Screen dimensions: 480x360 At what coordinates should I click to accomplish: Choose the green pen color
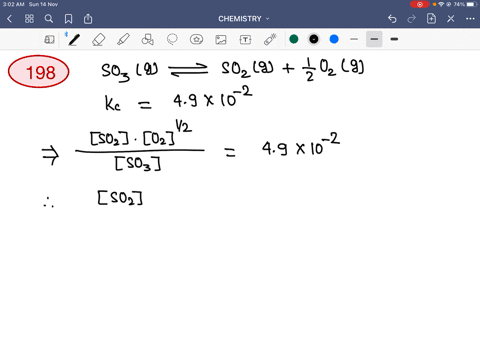[x=294, y=39]
